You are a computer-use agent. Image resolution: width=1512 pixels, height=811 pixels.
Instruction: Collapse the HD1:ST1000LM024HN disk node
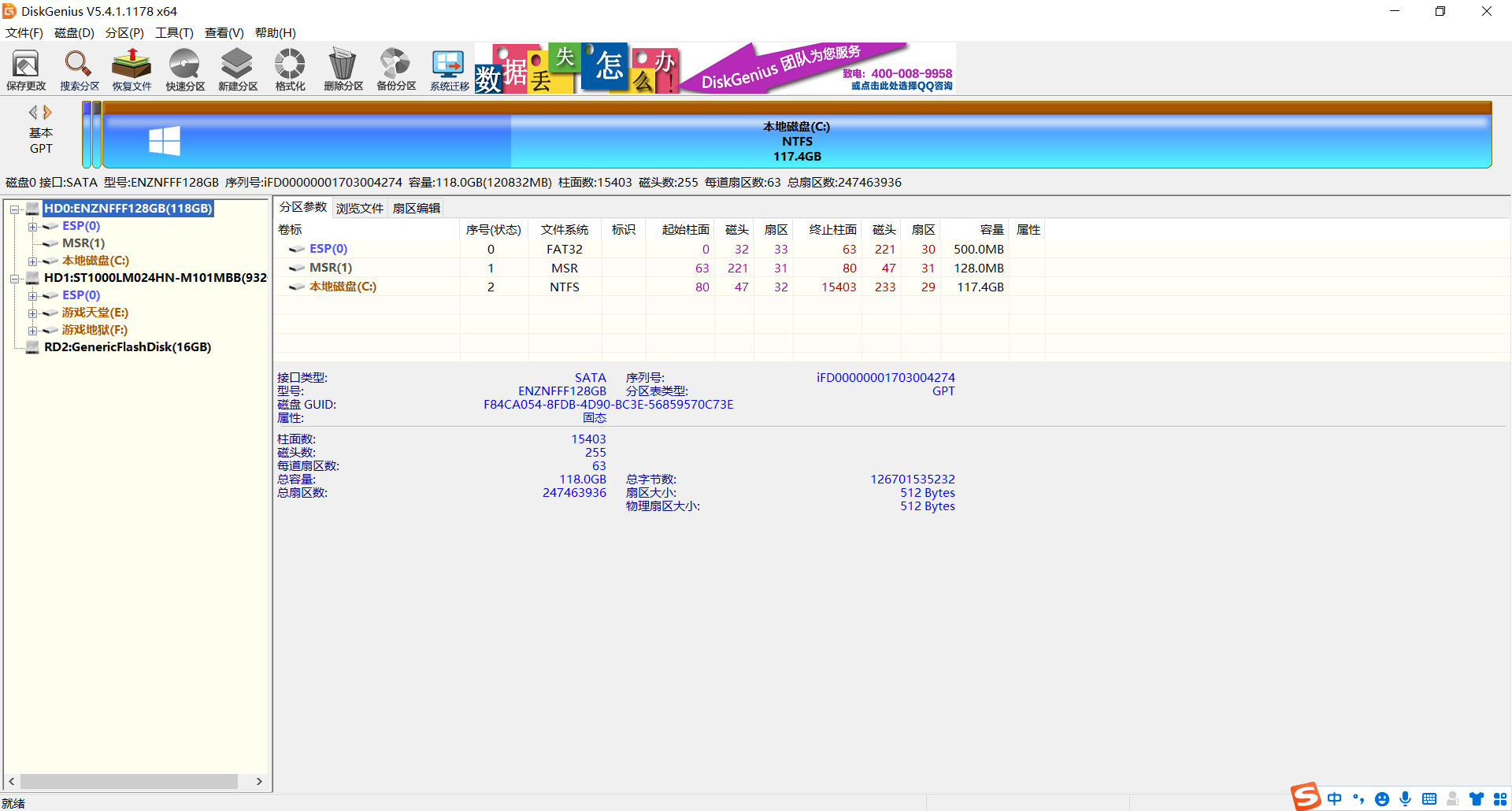(x=14, y=279)
